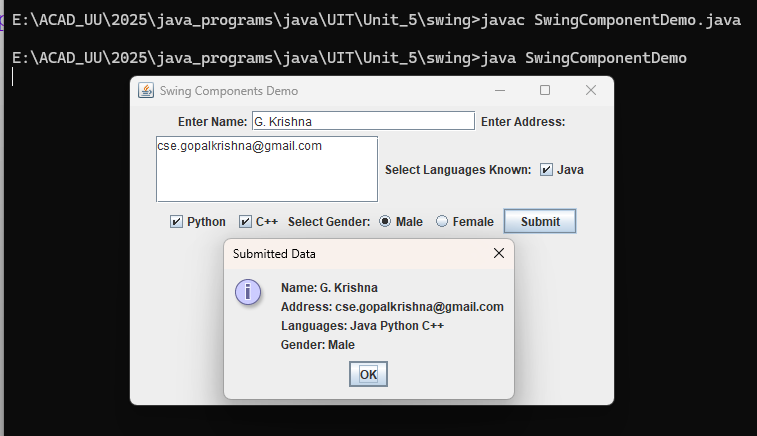Confirm the dialog with OK button
The width and height of the screenshot is (757, 436).
(x=368, y=374)
